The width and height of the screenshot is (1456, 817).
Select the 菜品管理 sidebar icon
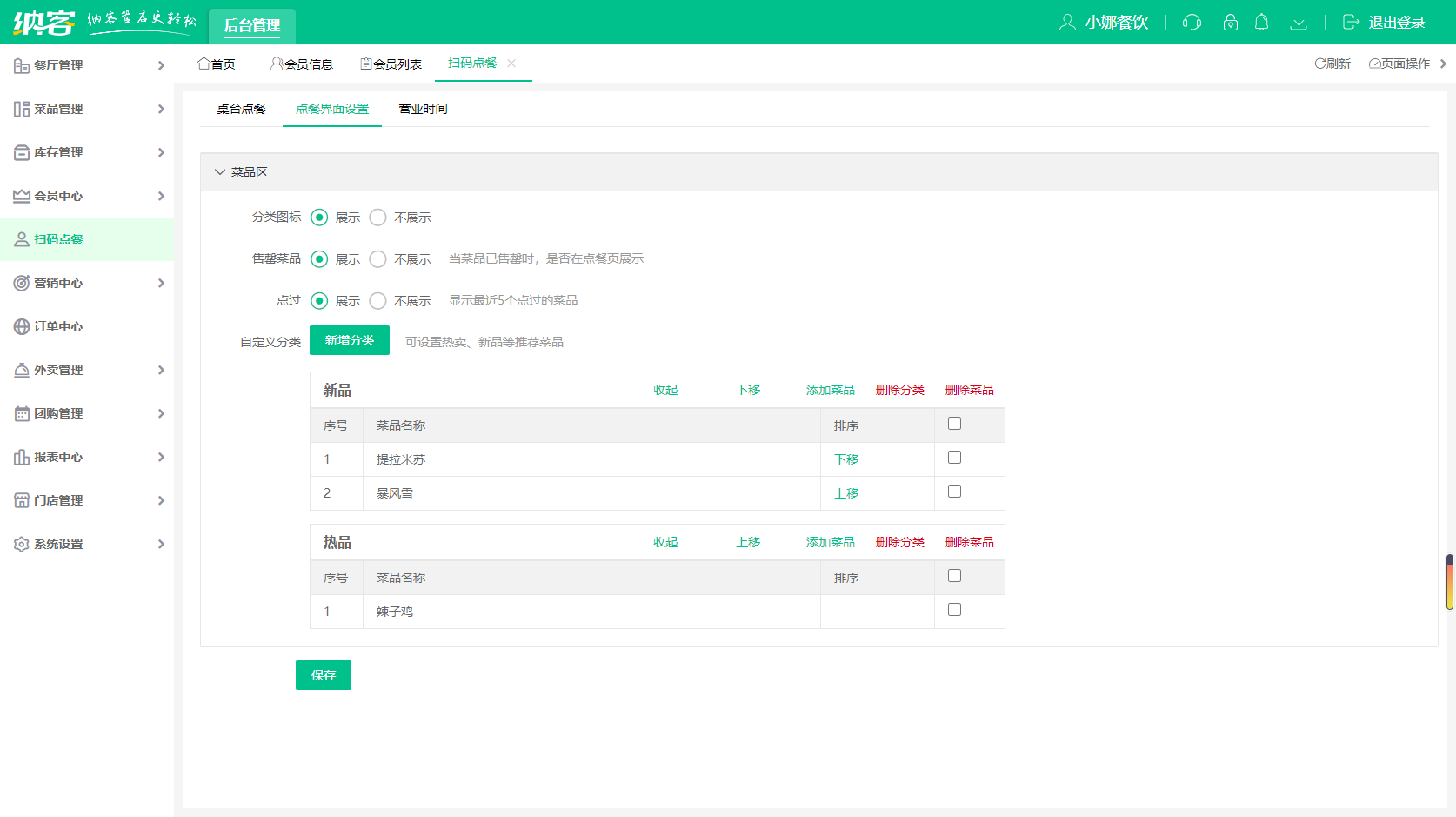pos(21,109)
